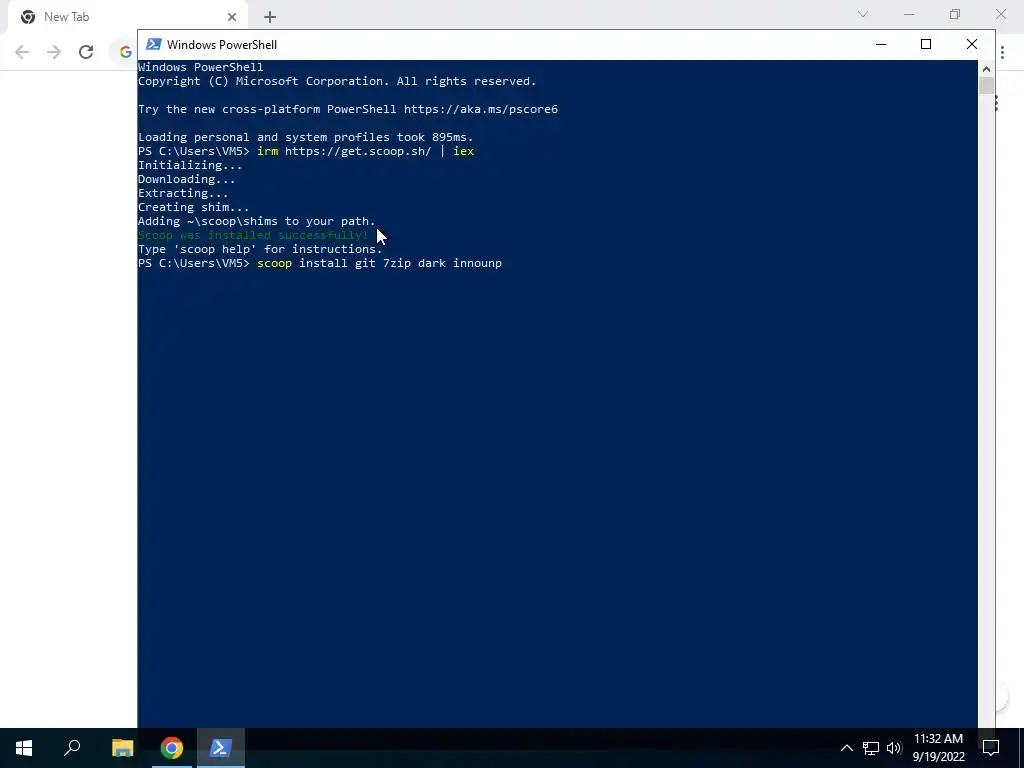Reload the page in Chrome
Image resolution: width=1024 pixels, height=768 pixels.
click(86, 52)
